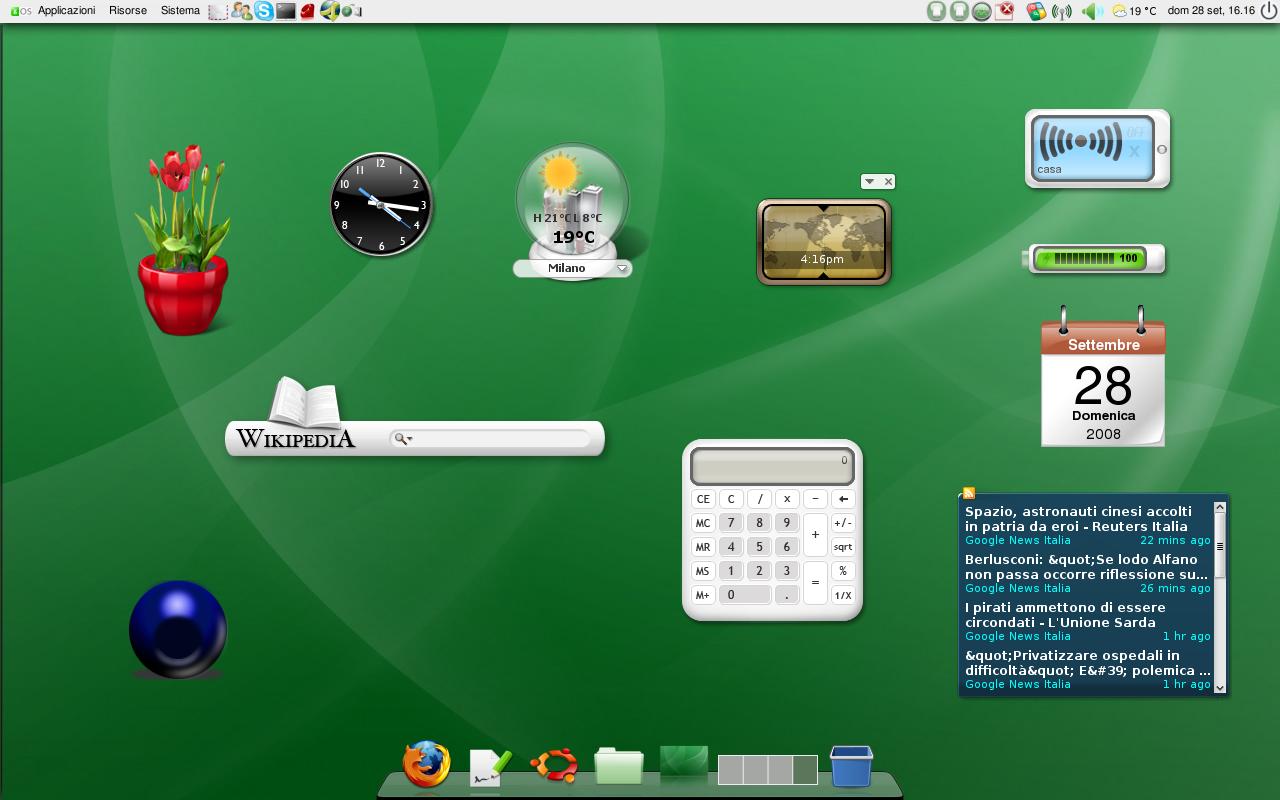
Task: Click the Wikipedia logo
Action: pyautogui.click(x=295, y=438)
